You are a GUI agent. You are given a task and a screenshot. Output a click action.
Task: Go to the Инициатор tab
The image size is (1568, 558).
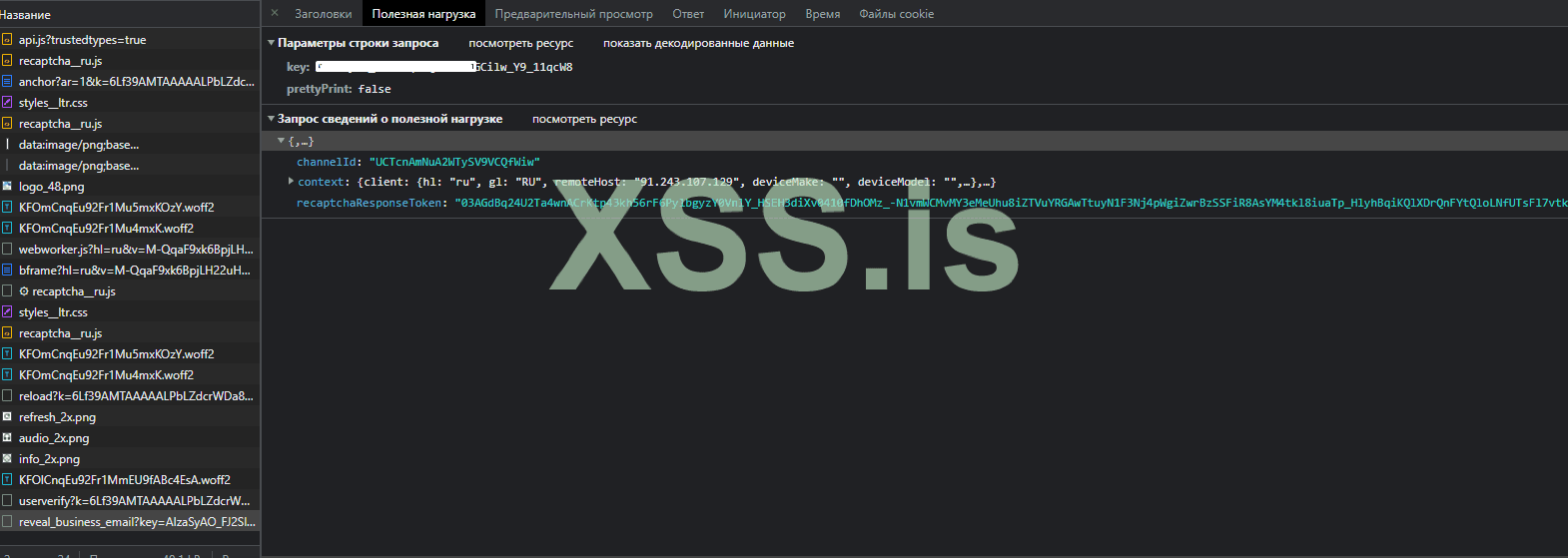(x=754, y=14)
